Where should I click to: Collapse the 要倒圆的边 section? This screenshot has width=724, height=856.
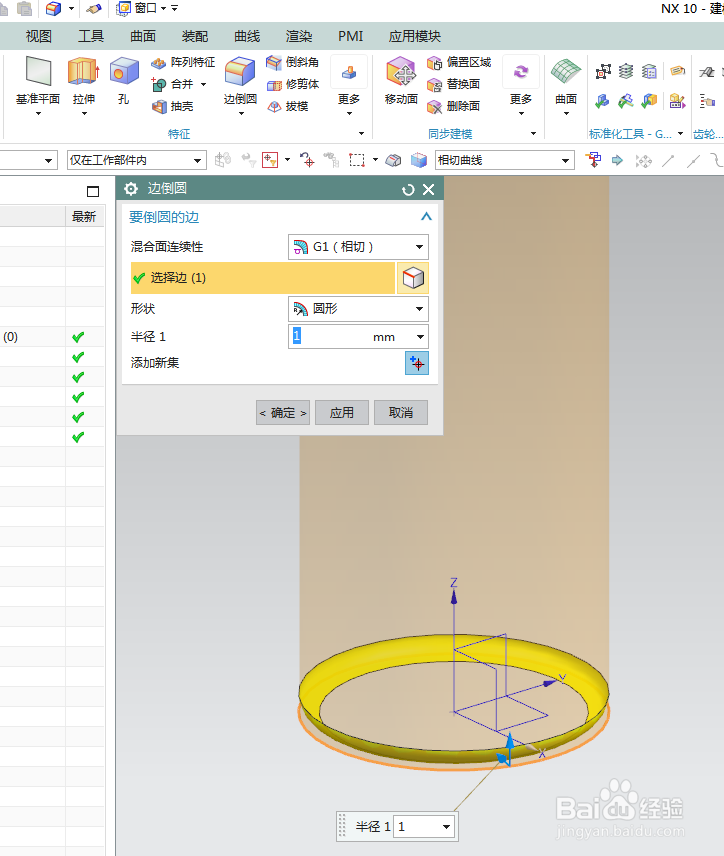click(x=426, y=217)
